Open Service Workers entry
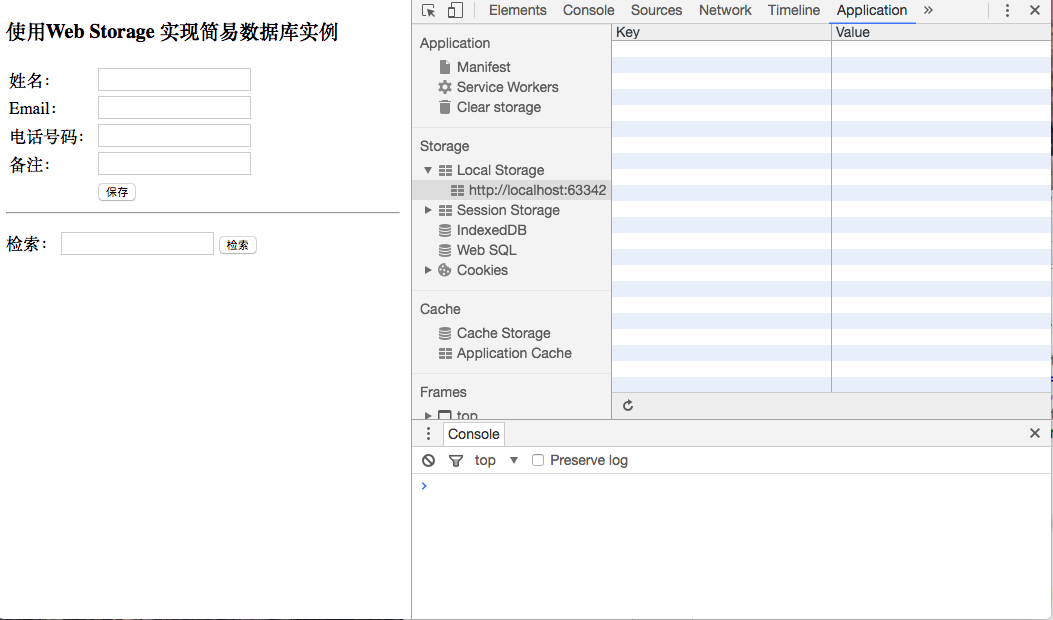This screenshot has width=1053, height=620. click(507, 87)
